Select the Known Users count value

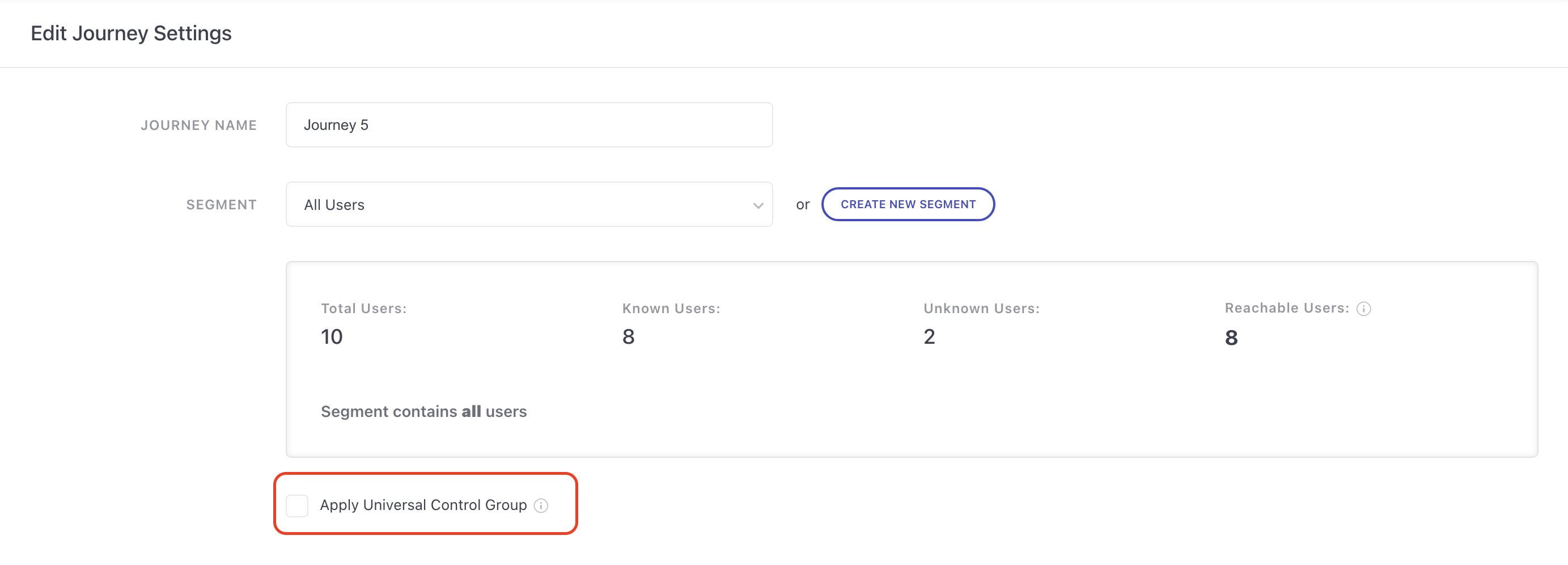[628, 337]
